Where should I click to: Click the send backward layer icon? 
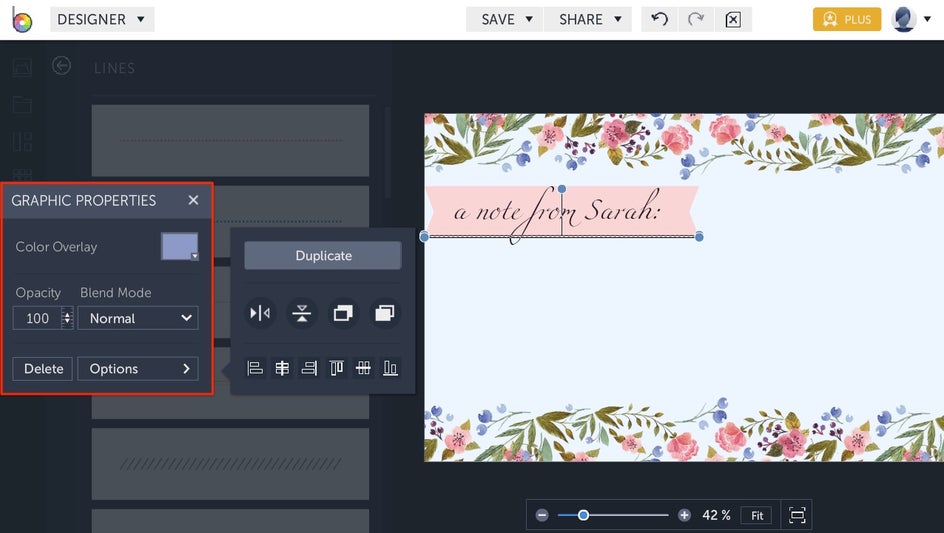pyautogui.click(x=343, y=313)
